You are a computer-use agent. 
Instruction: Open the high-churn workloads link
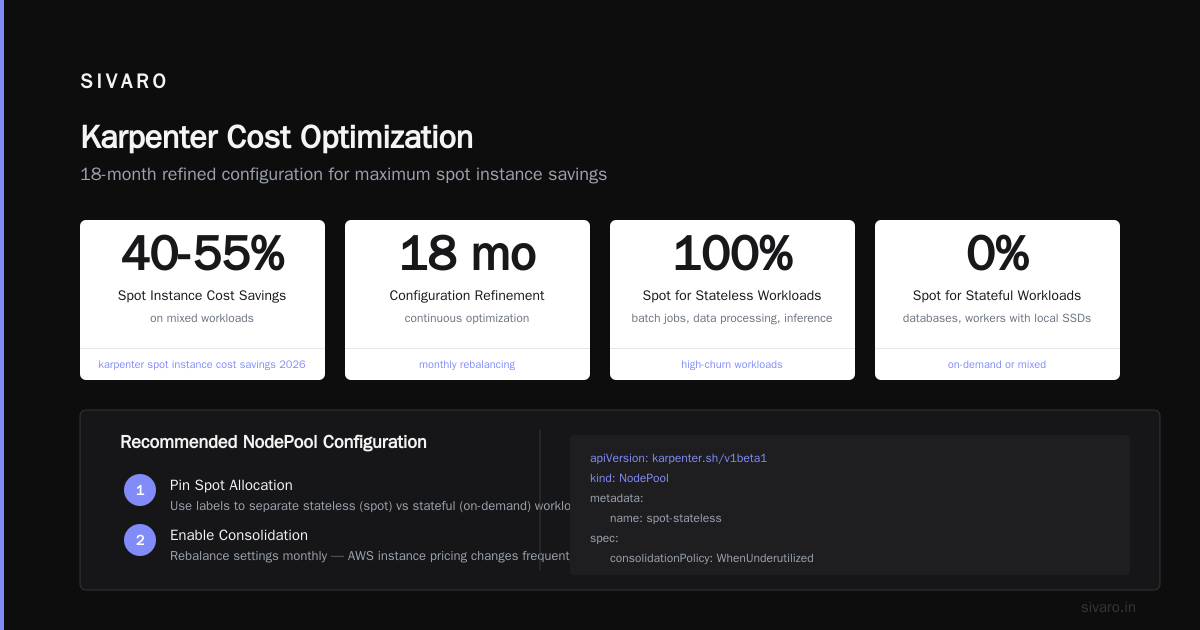coord(732,364)
